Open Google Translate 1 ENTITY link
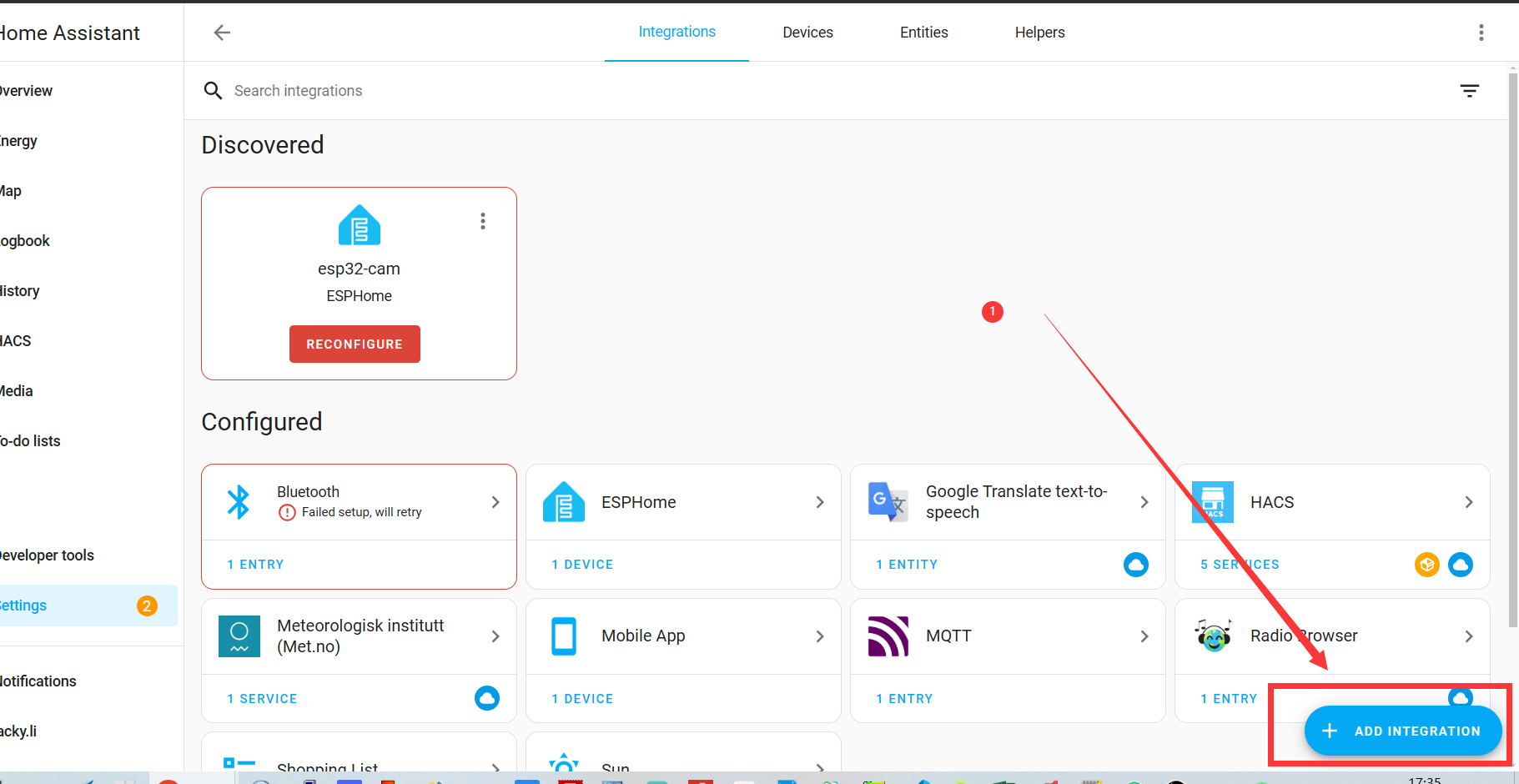This screenshot has width=1519, height=784. (907, 565)
